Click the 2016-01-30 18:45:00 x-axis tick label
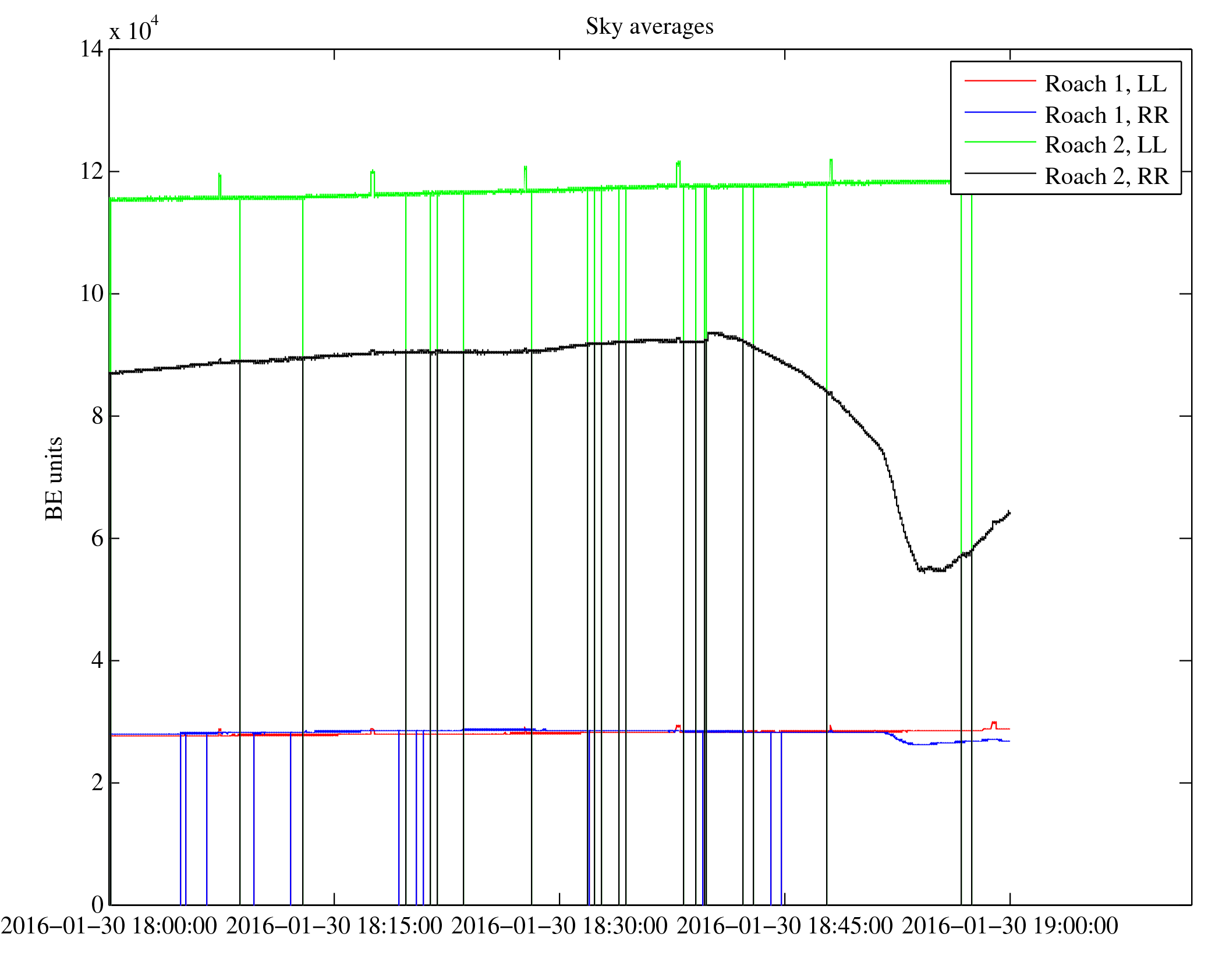1208x980 pixels. coord(785,926)
